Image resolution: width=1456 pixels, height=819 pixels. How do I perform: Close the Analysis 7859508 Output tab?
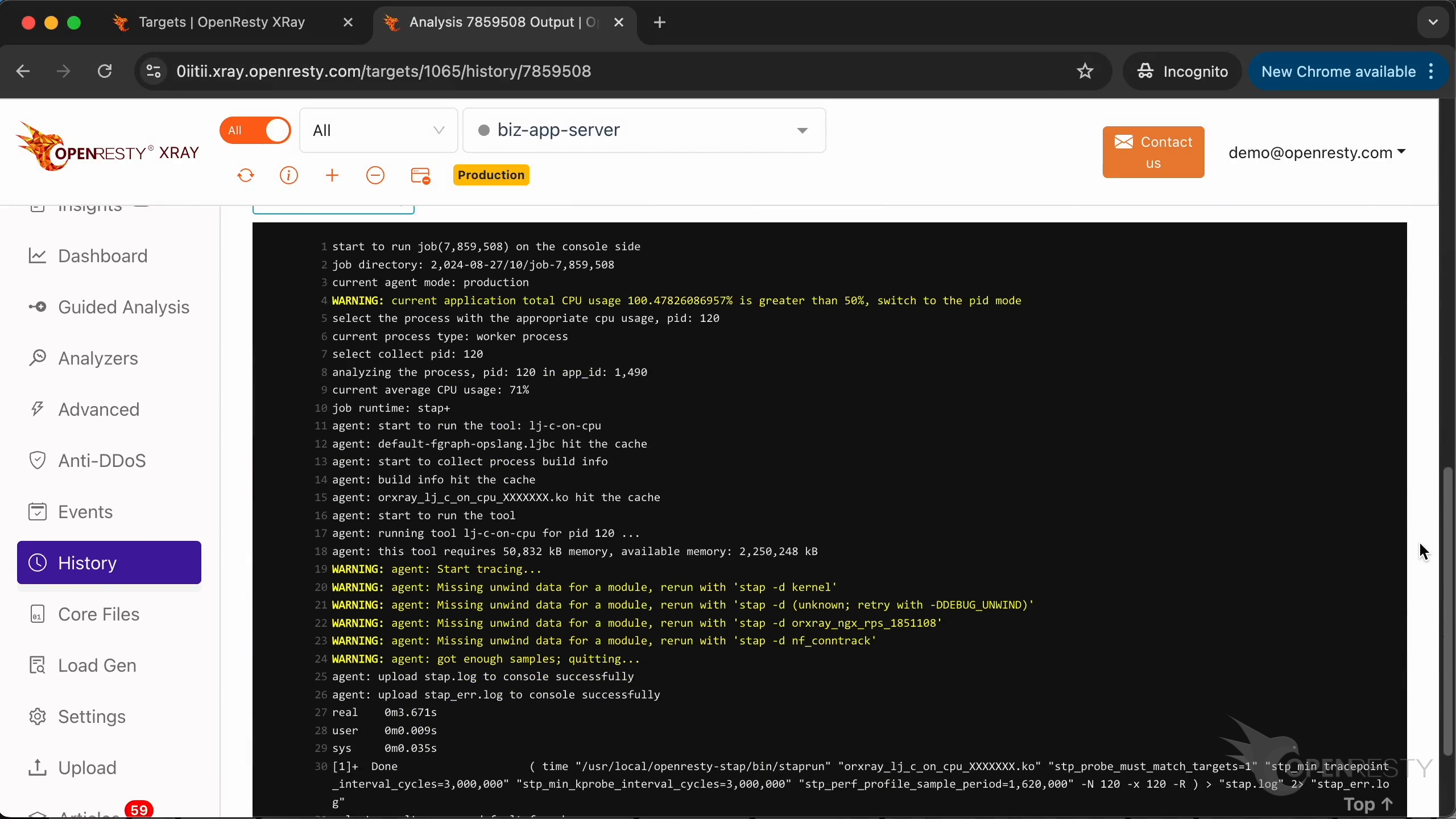619,22
